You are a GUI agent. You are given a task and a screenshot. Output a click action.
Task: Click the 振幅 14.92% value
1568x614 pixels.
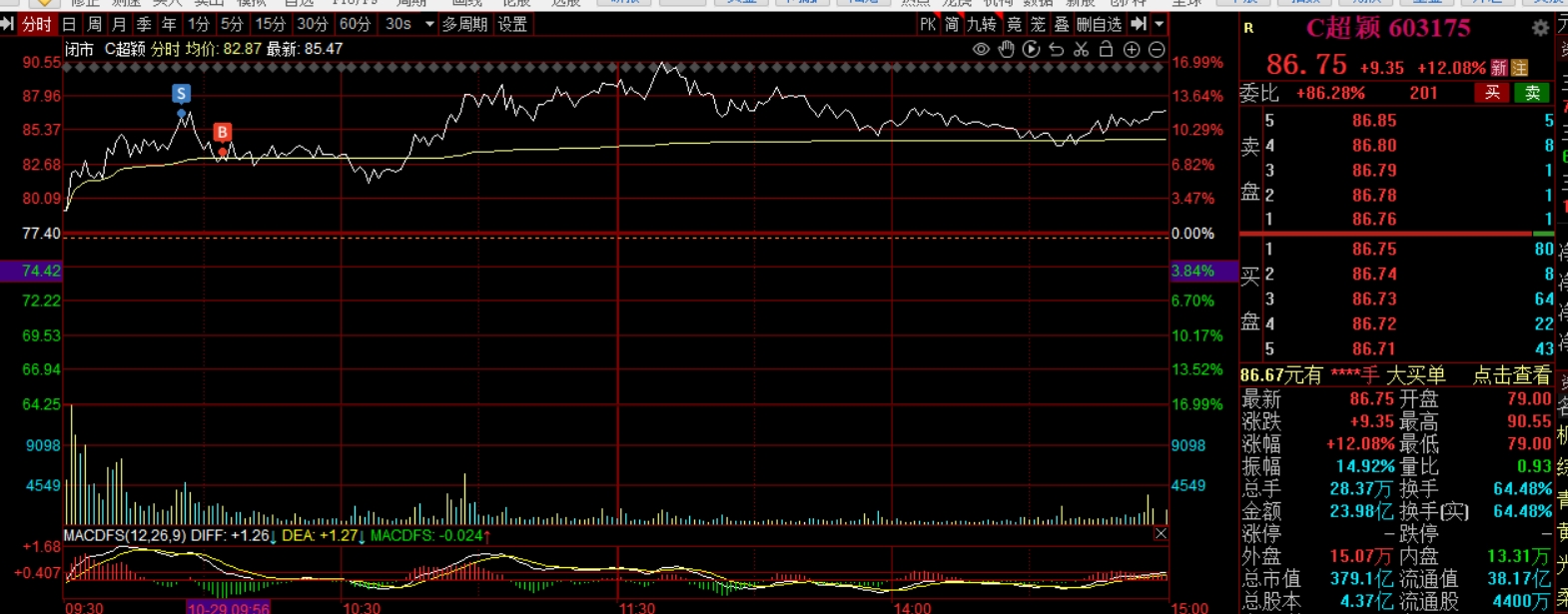(1365, 466)
